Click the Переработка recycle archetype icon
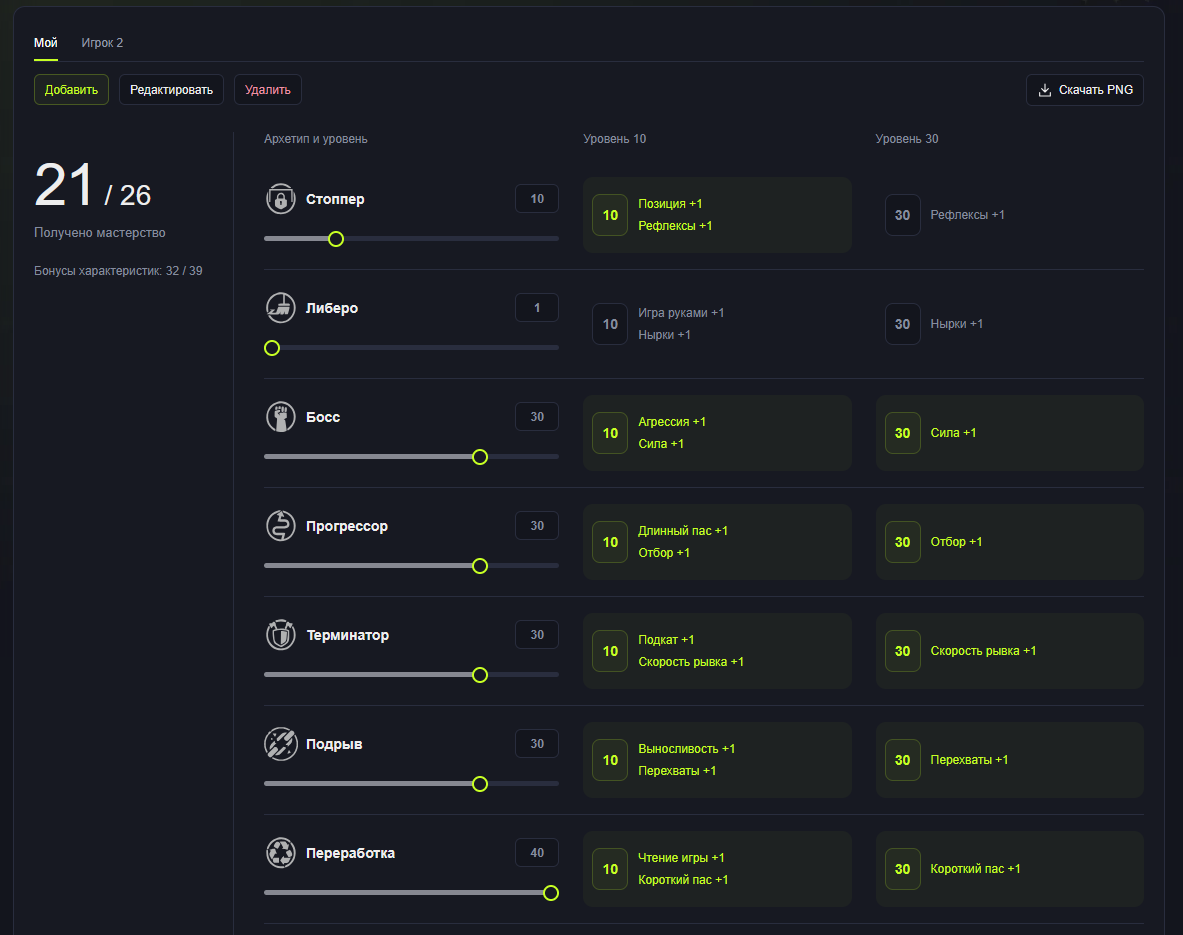This screenshot has height=935, width=1183. coord(281,853)
